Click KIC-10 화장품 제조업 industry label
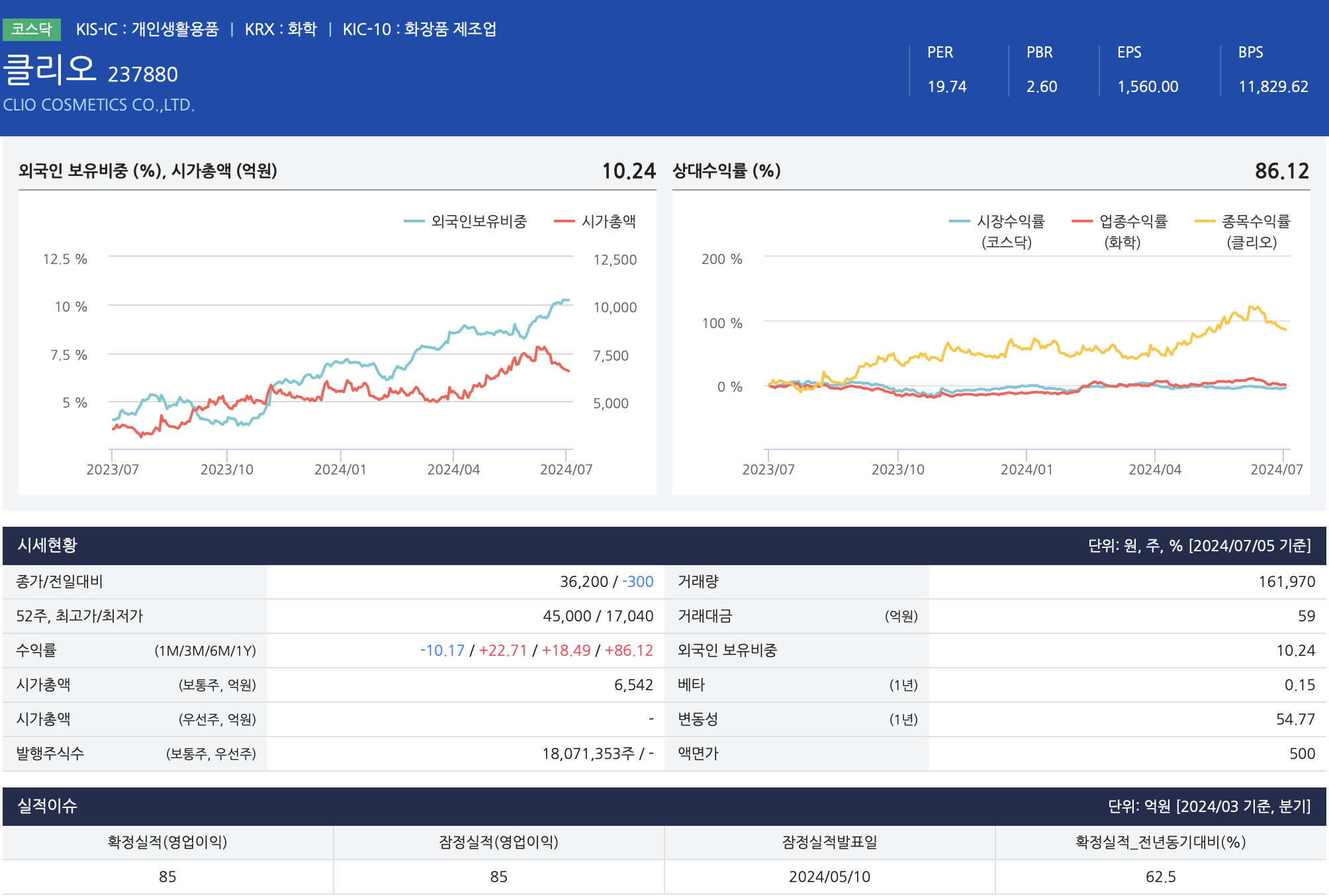Viewport: 1329px width, 896px height. click(419, 29)
